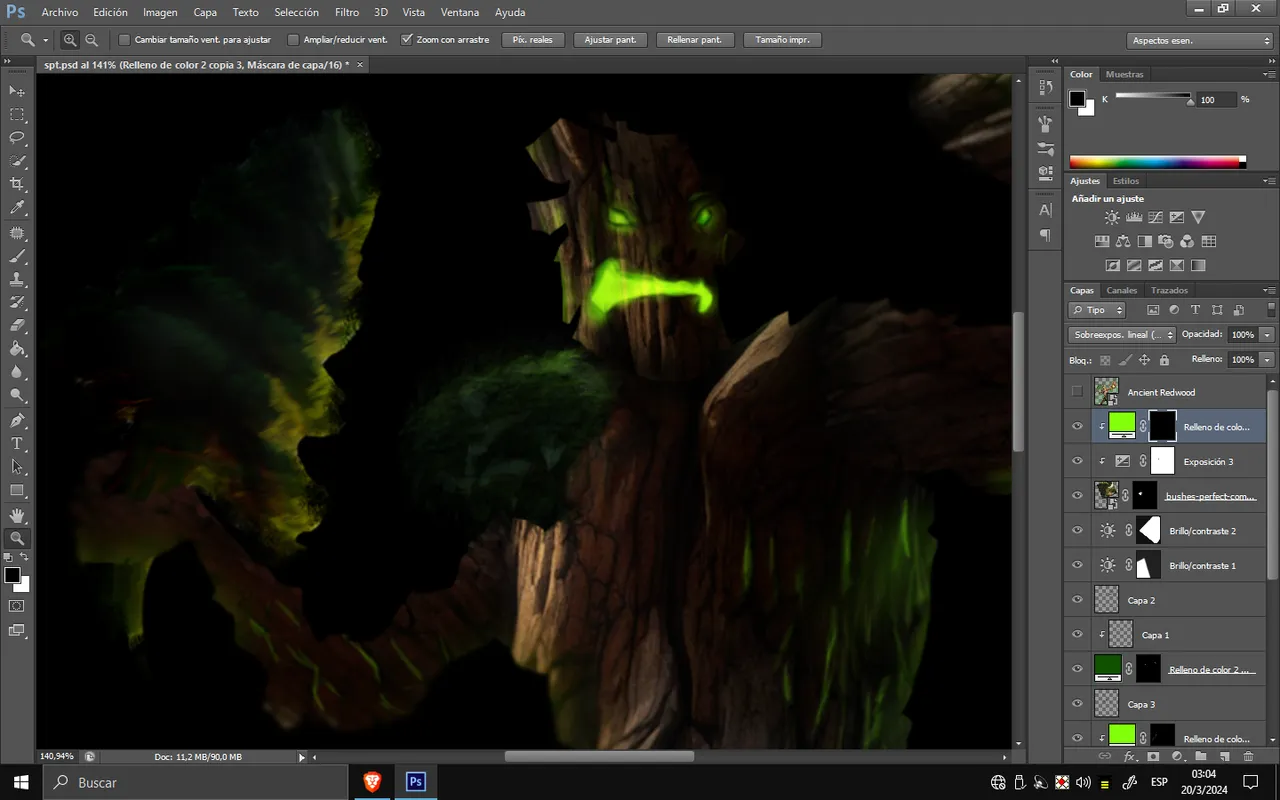Switch to the Estilos tab

[1126, 181]
